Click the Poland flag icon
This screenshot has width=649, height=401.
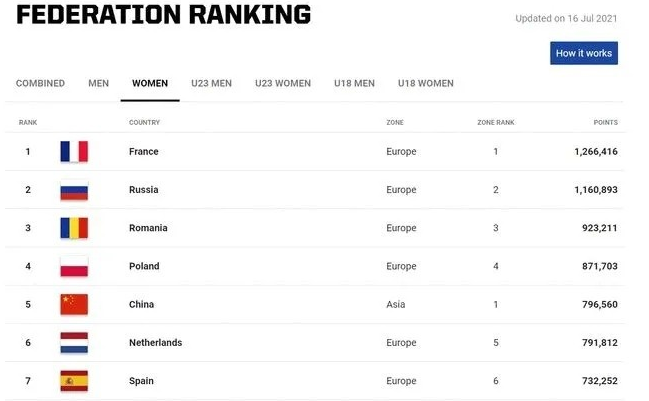[x=74, y=267]
